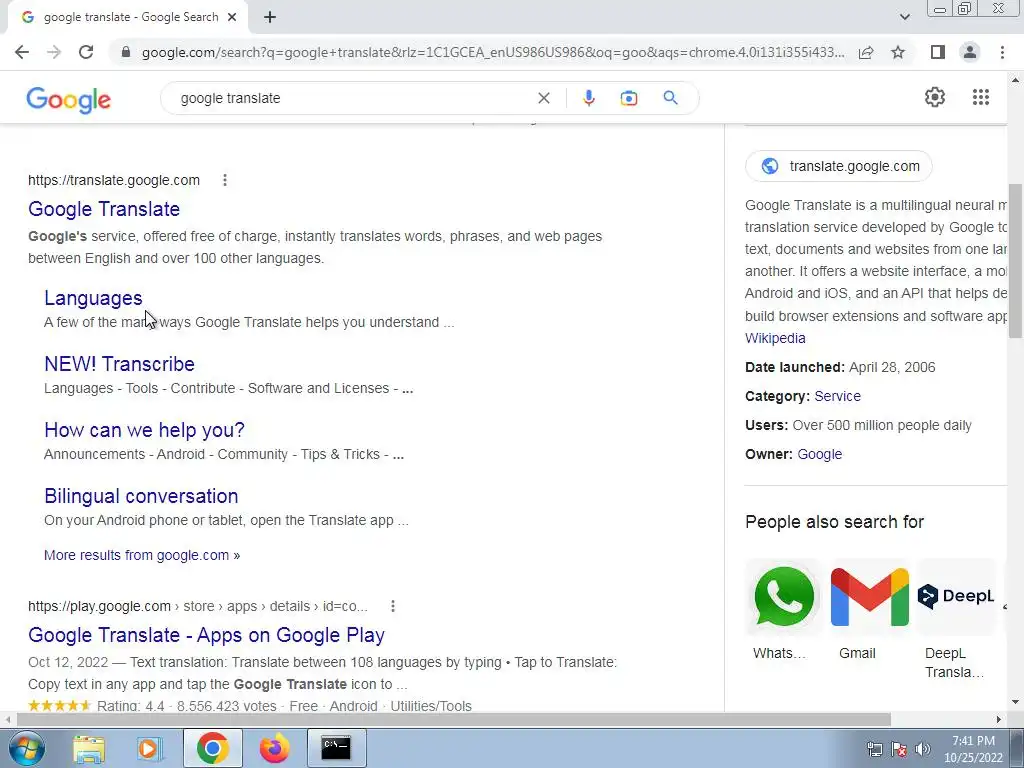
Task: Clear the search box with the X
Action: 543,98
